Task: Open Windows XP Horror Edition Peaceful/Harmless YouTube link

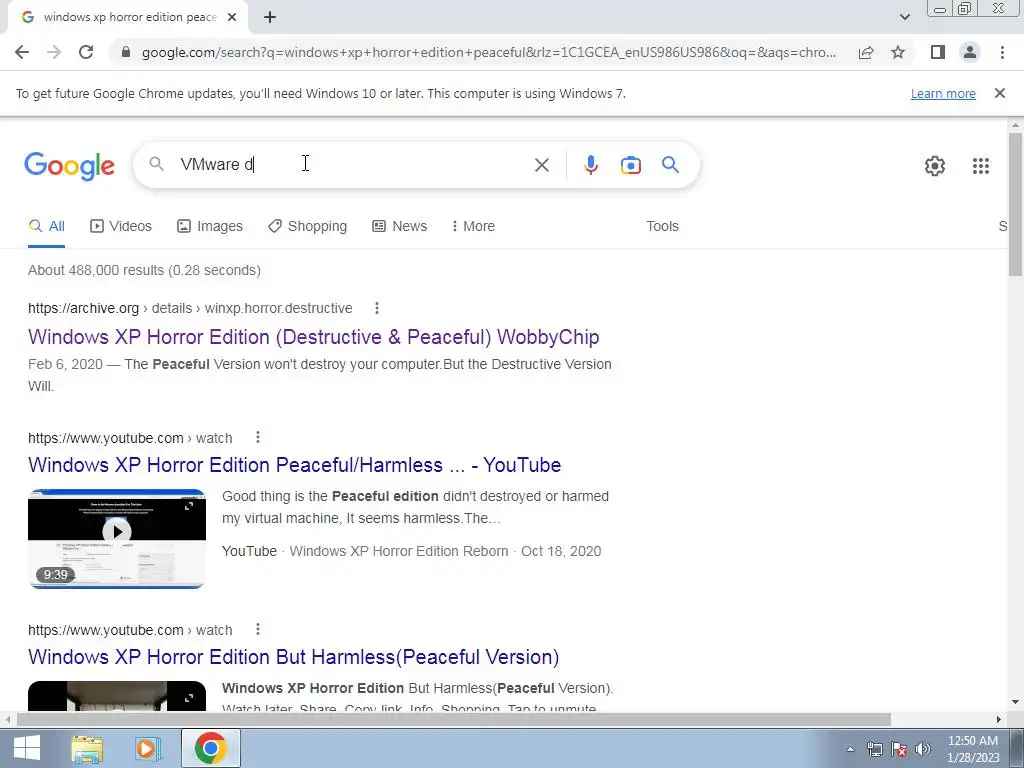Action: pyautogui.click(x=295, y=465)
